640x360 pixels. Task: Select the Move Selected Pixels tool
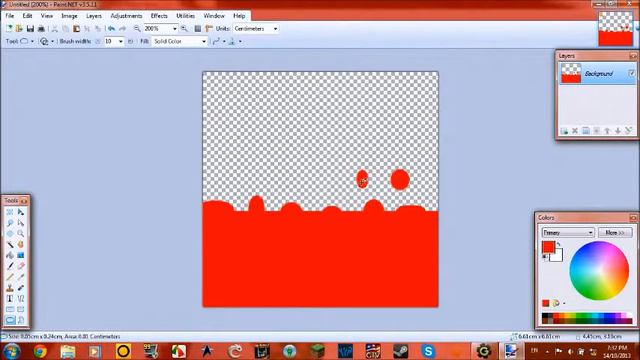(x=20, y=212)
